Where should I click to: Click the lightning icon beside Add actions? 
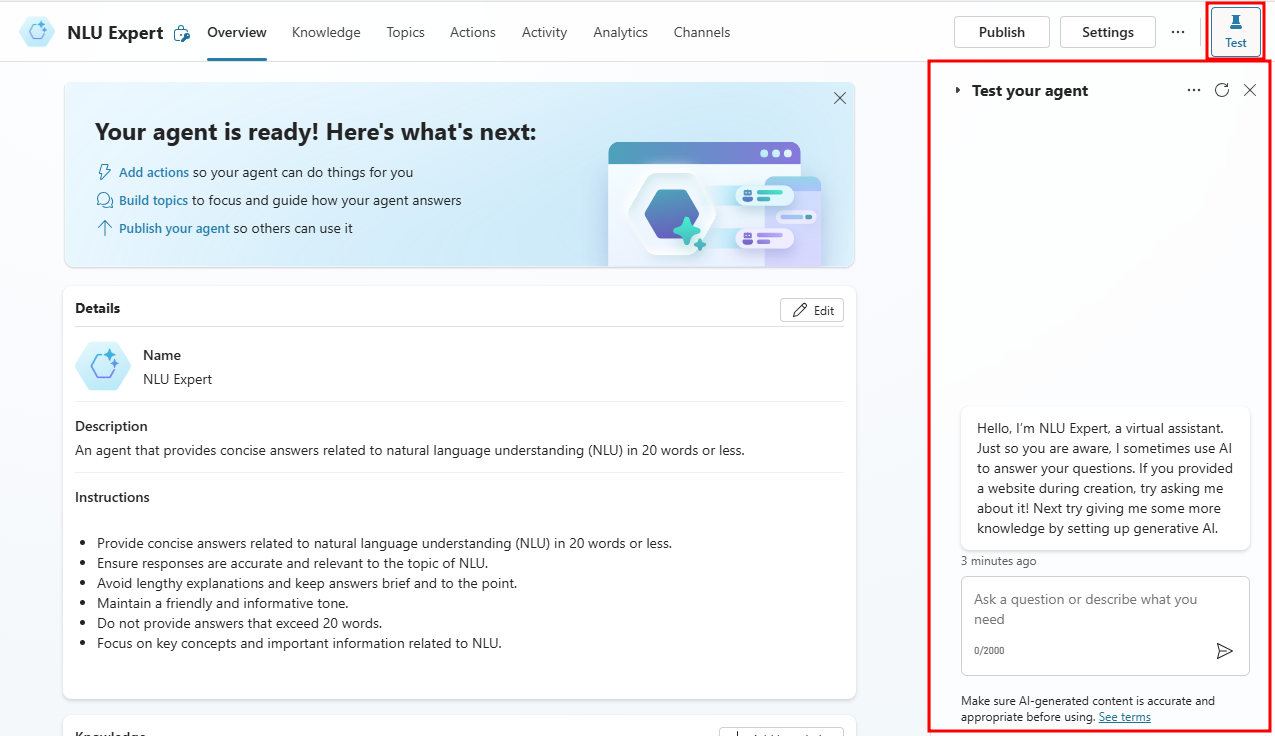104,172
